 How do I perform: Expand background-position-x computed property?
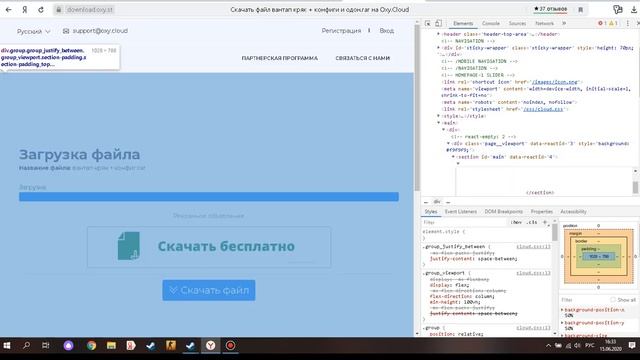562,310
